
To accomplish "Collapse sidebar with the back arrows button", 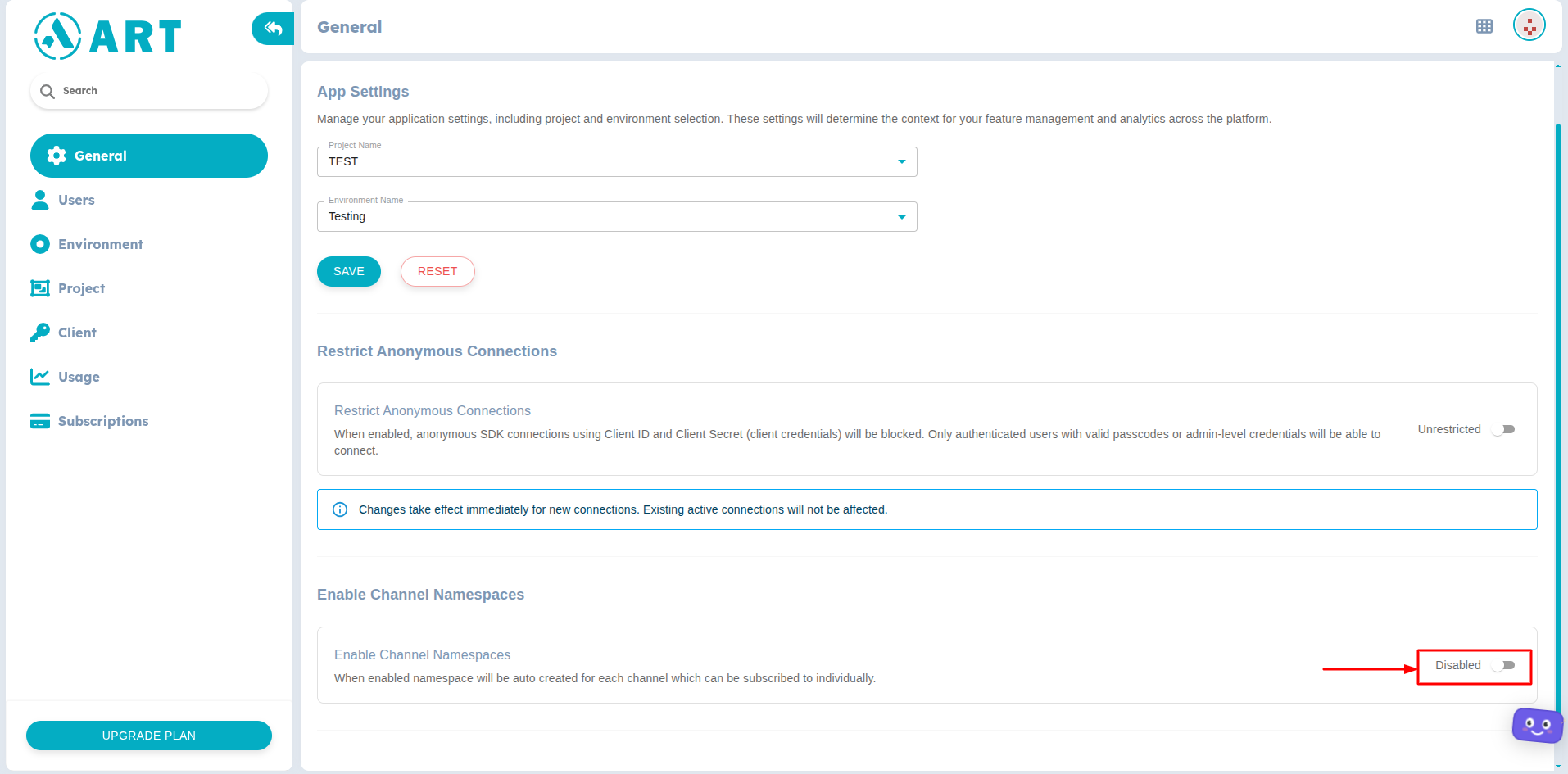I will 273,29.
